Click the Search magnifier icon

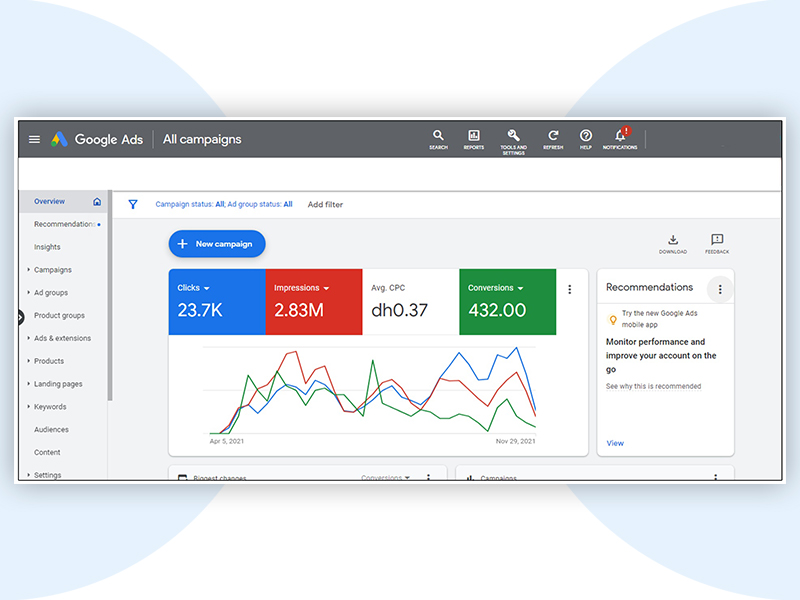(438, 136)
